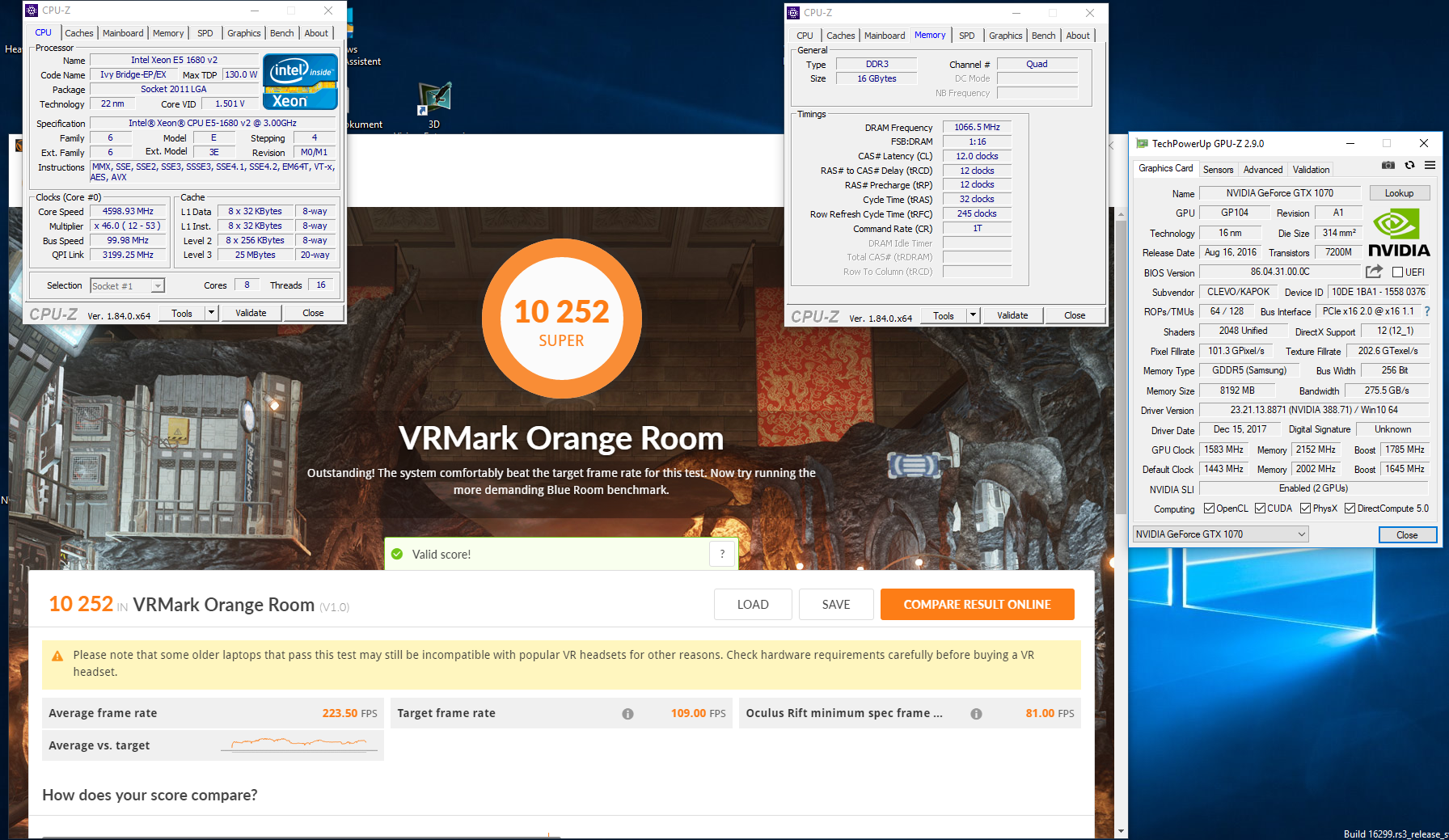The width and height of the screenshot is (1449, 840).
Task: Click the VRMark vertical scrollbar
Action: click(1121, 367)
